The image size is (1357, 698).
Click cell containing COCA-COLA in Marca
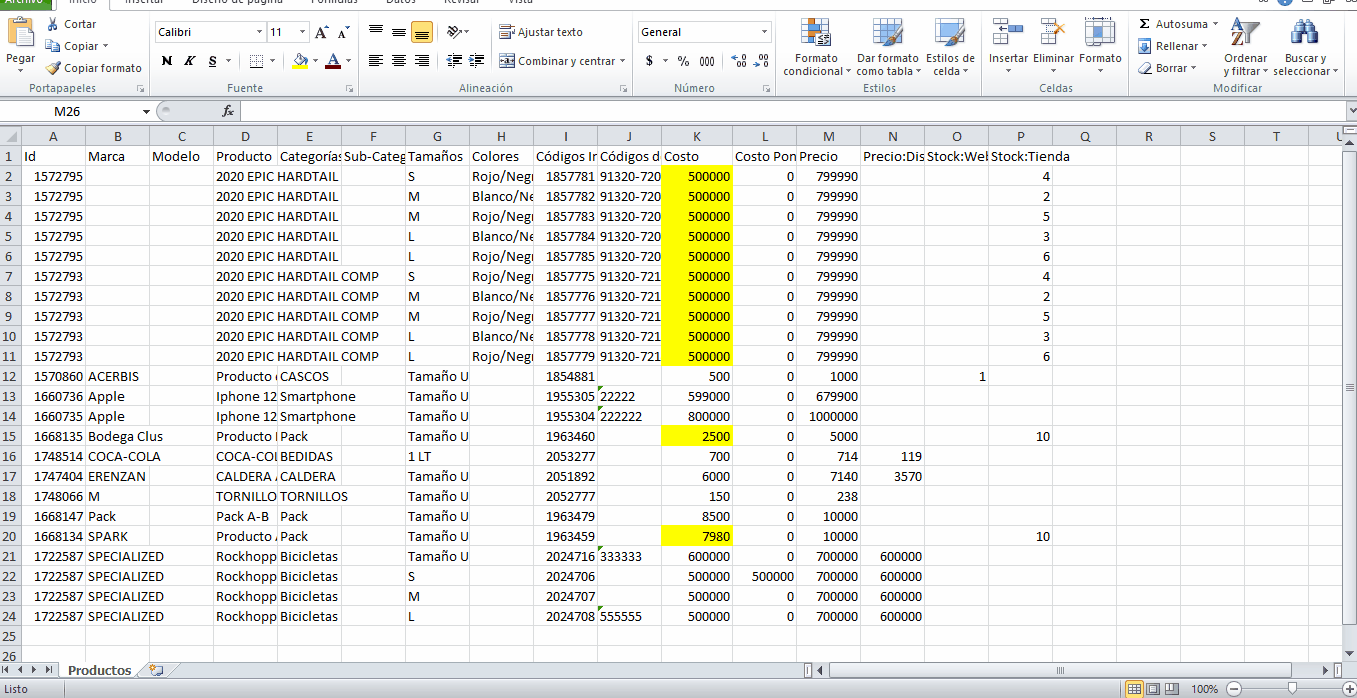pos(117,456)
